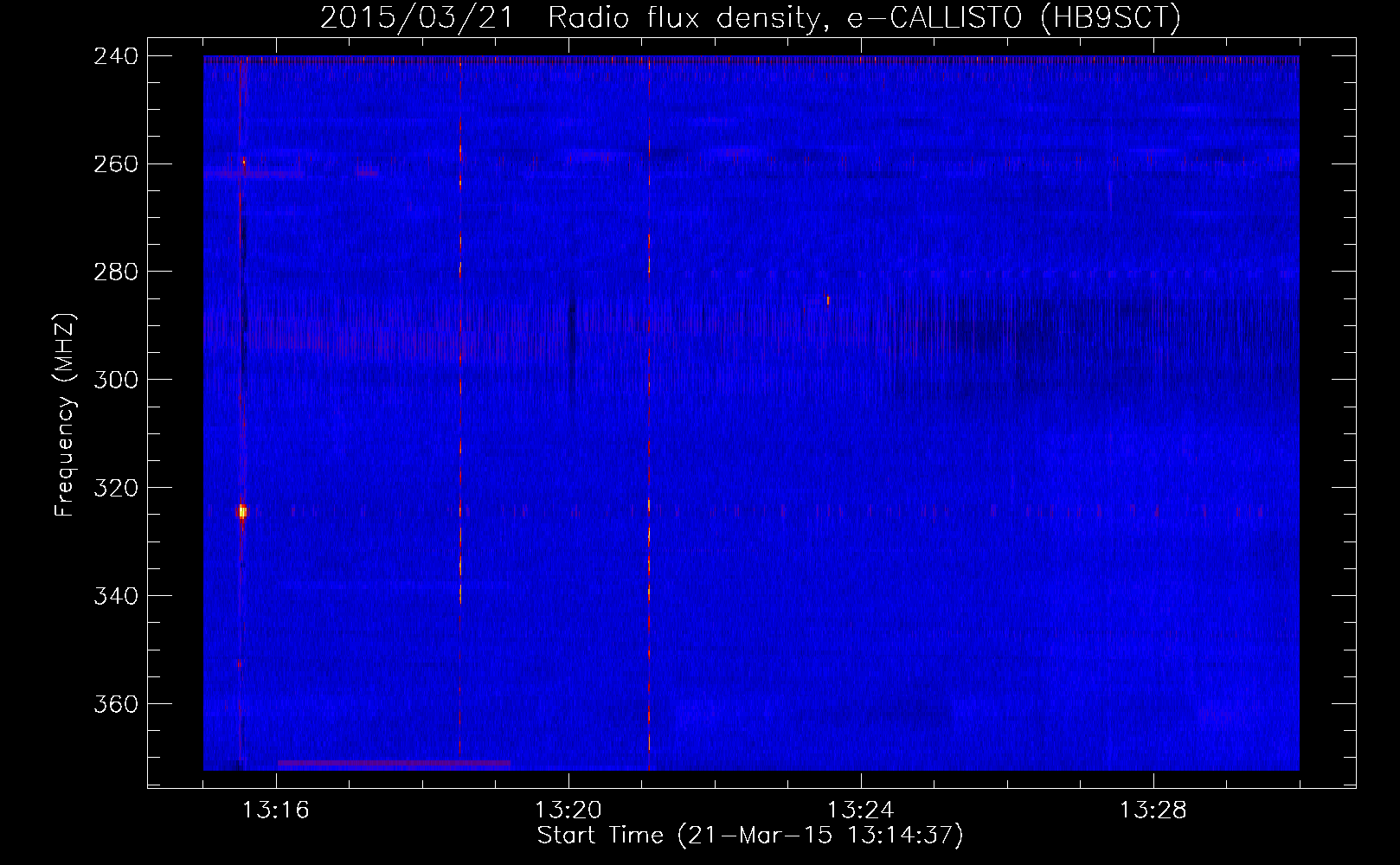This screenshot has height=865, width=1400.
Task: Click the 240 frequency tick label
Action: tap(116, 55)
